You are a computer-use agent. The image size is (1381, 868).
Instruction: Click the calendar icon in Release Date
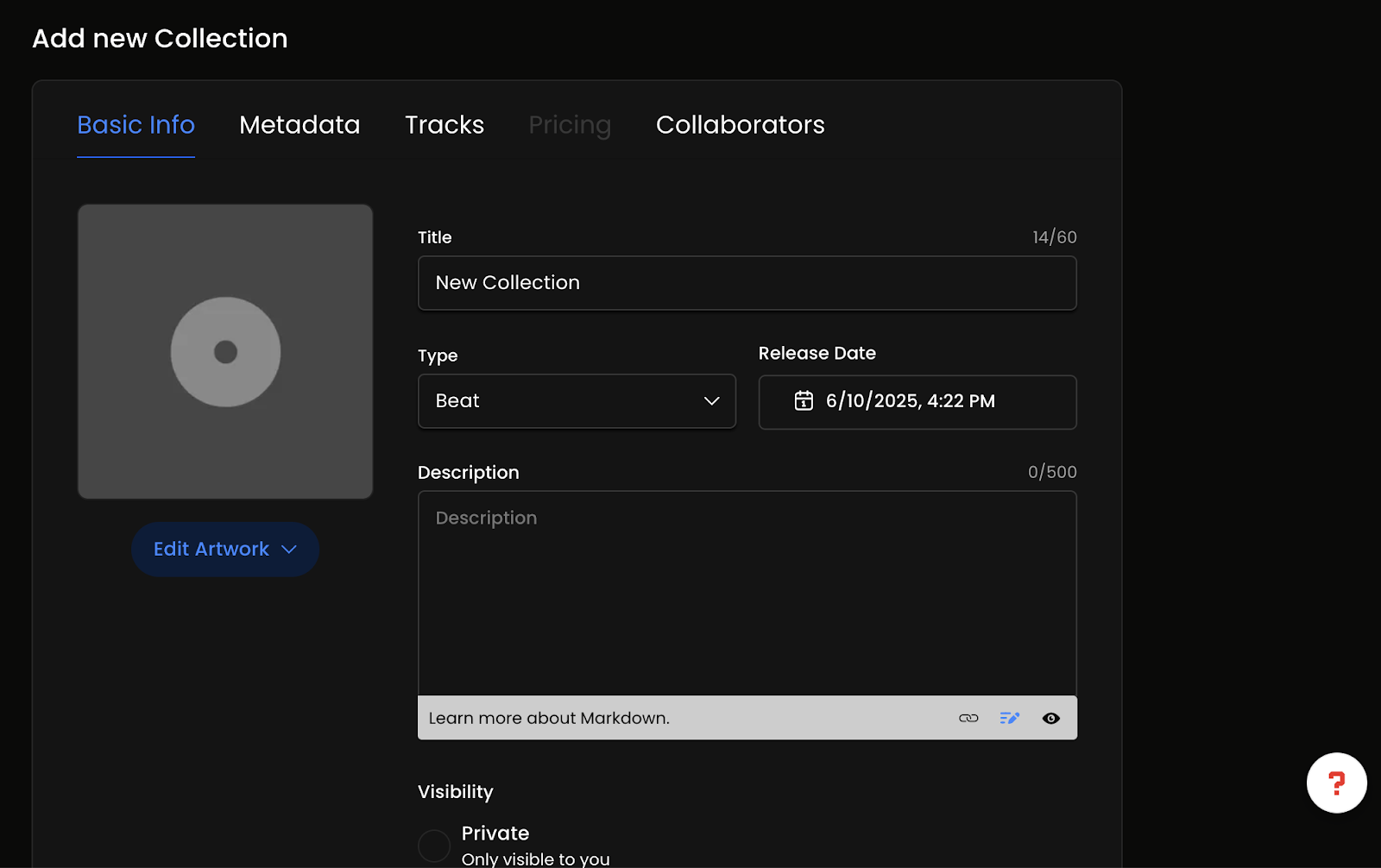(x=804, y=401)
